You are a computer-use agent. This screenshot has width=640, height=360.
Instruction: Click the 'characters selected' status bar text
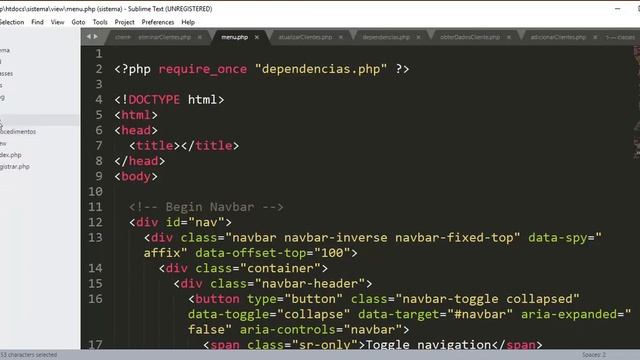point(29,355)
